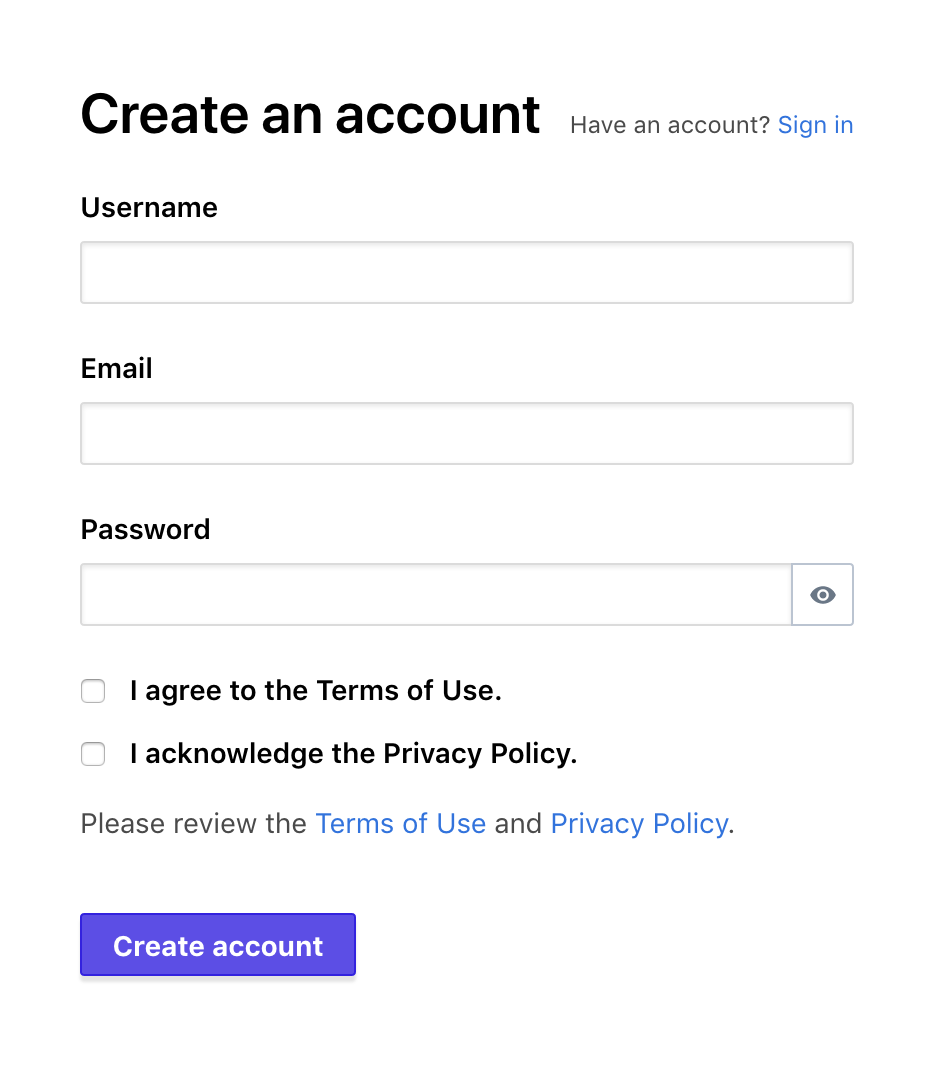
Task: Open the Privacy Policy link
Action: 638,824
